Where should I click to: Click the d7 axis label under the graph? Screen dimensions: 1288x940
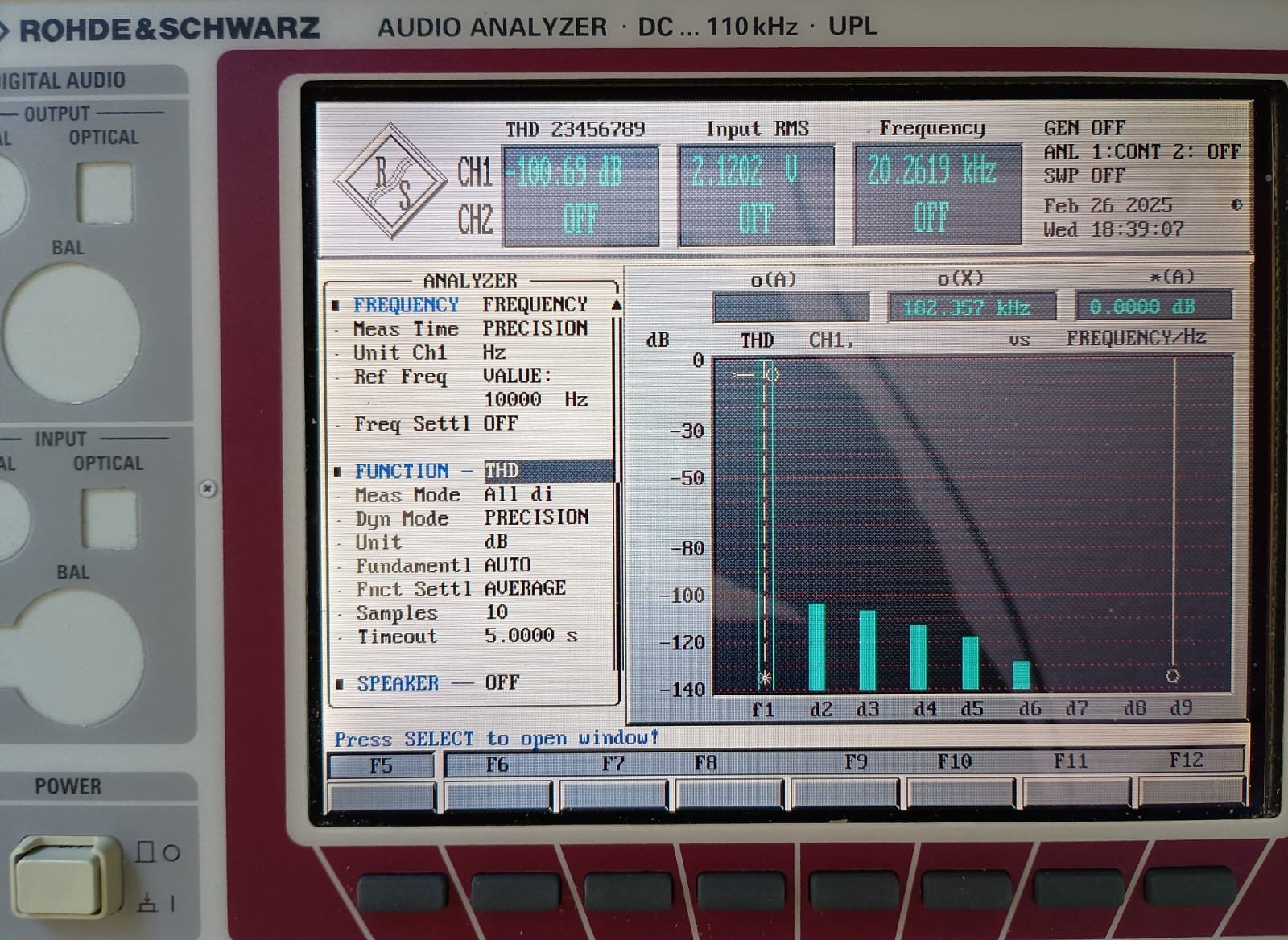(1076, 709)
